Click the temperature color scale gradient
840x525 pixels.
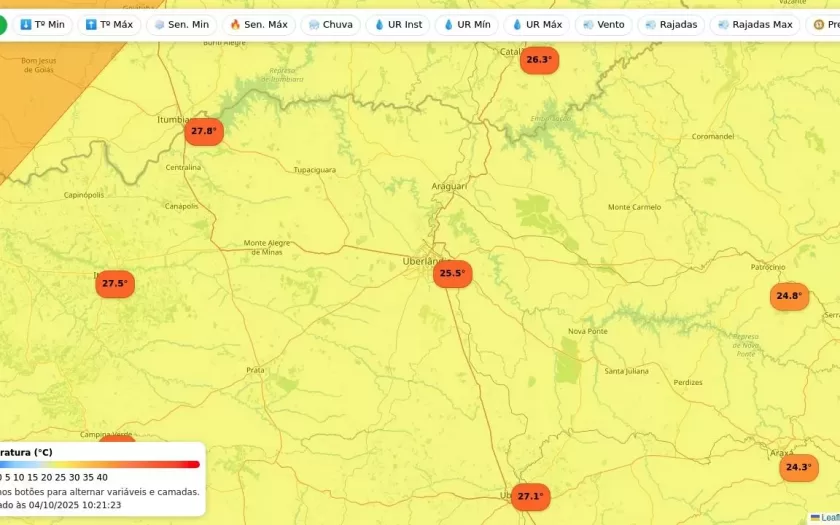[x=100, y=464]
